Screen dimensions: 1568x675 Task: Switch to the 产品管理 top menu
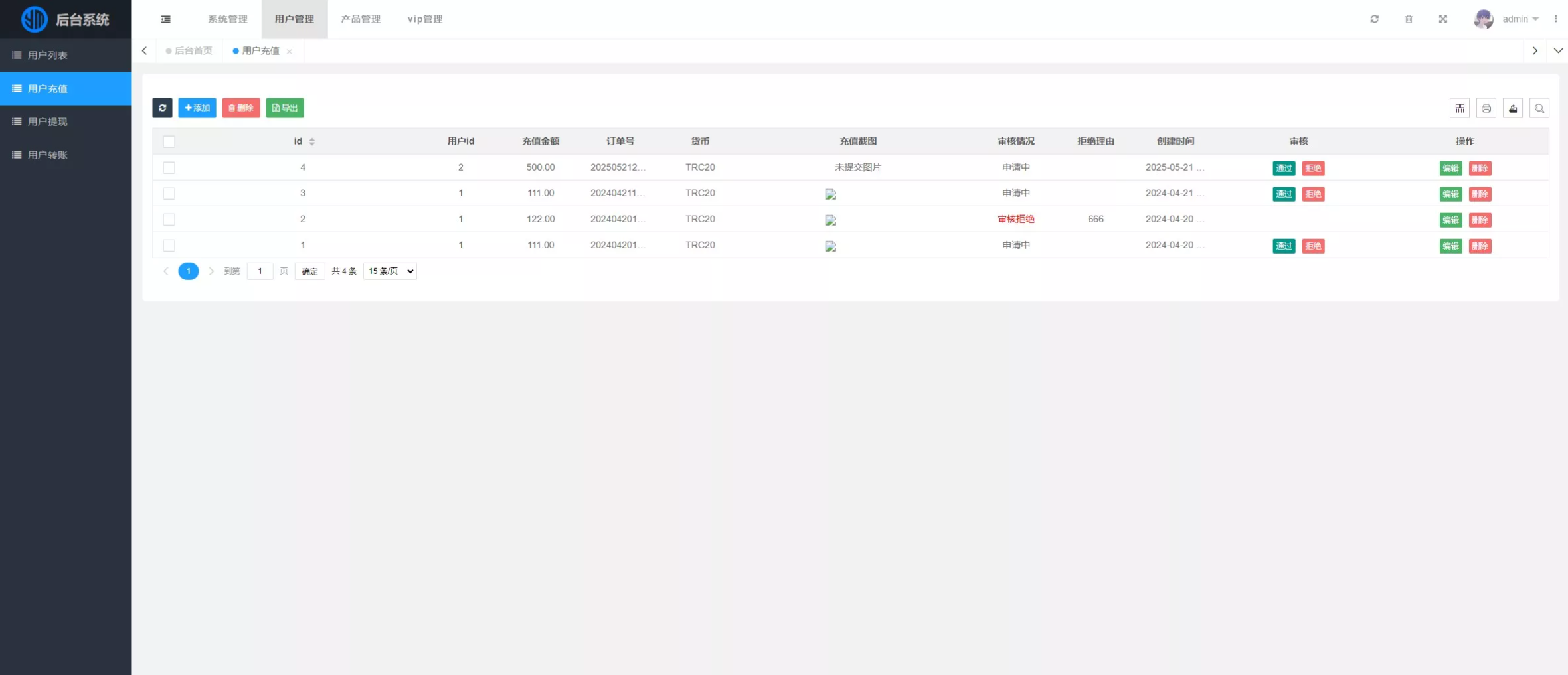tap(361, 19)
